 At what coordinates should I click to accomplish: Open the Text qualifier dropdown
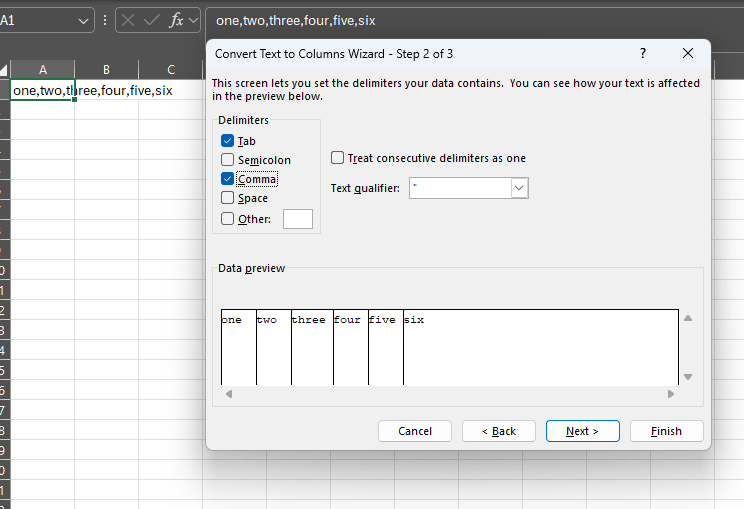(519, 188)
